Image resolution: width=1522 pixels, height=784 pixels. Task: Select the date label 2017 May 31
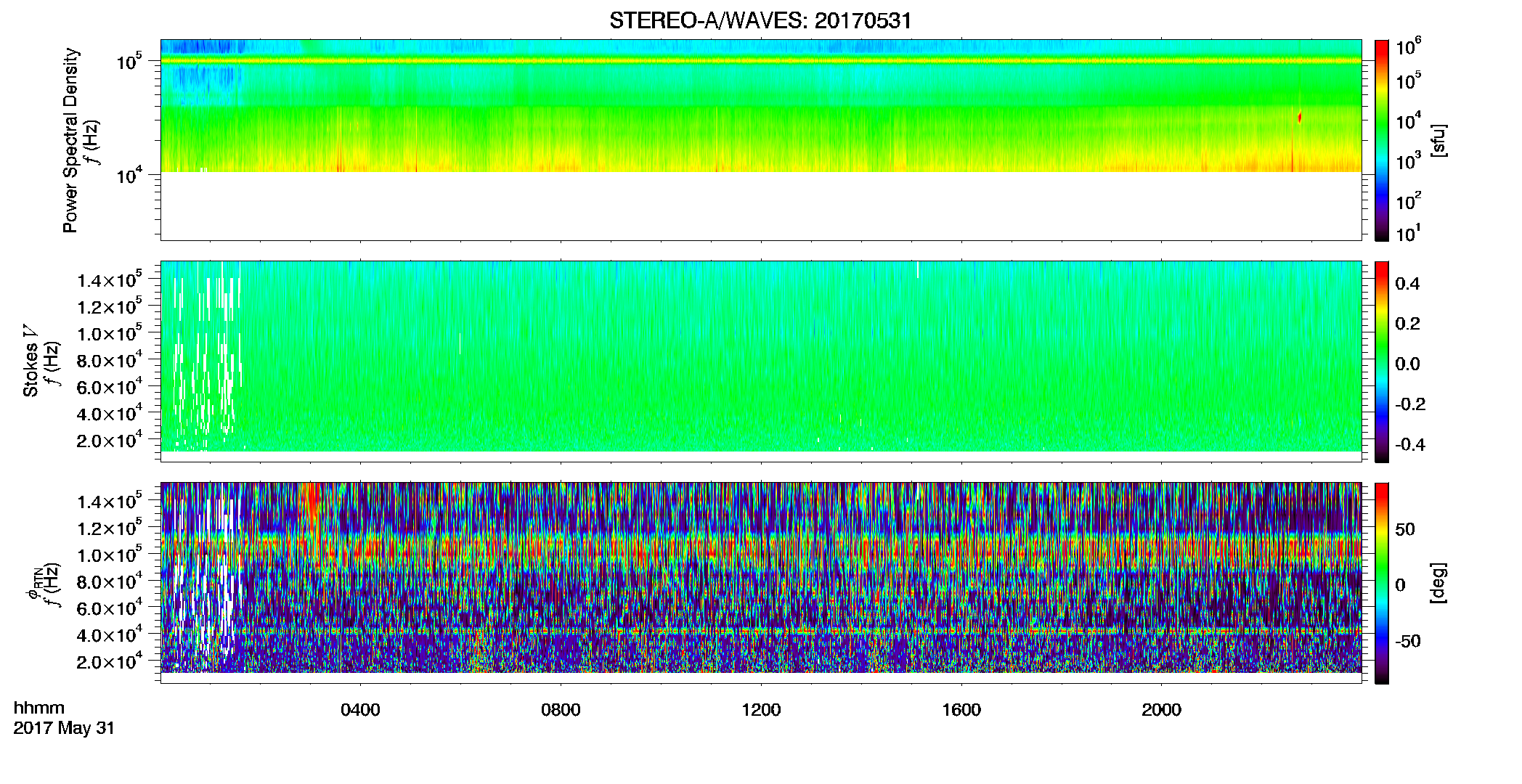[x=64, y=728]
